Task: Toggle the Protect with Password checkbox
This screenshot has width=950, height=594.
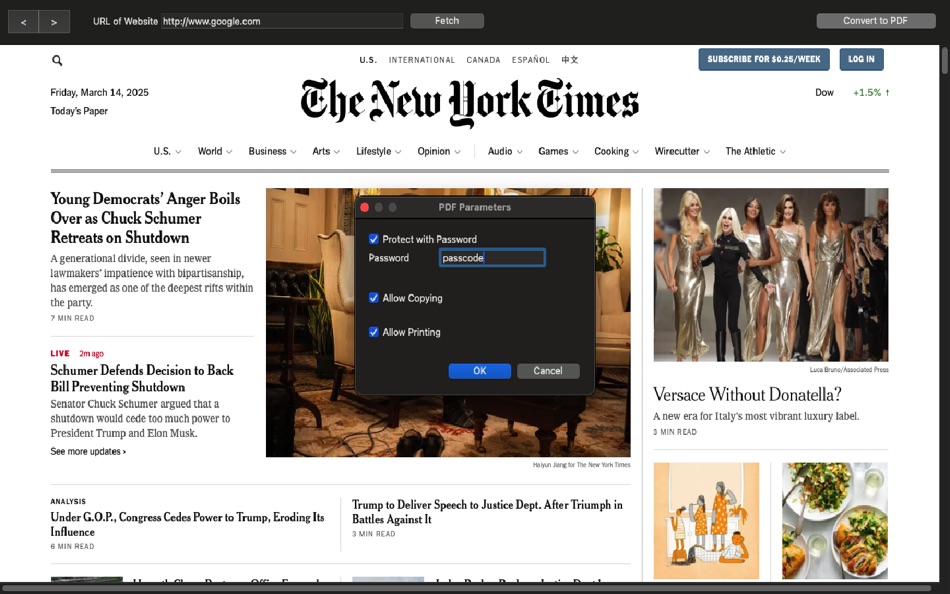Action: coord(374,239)
